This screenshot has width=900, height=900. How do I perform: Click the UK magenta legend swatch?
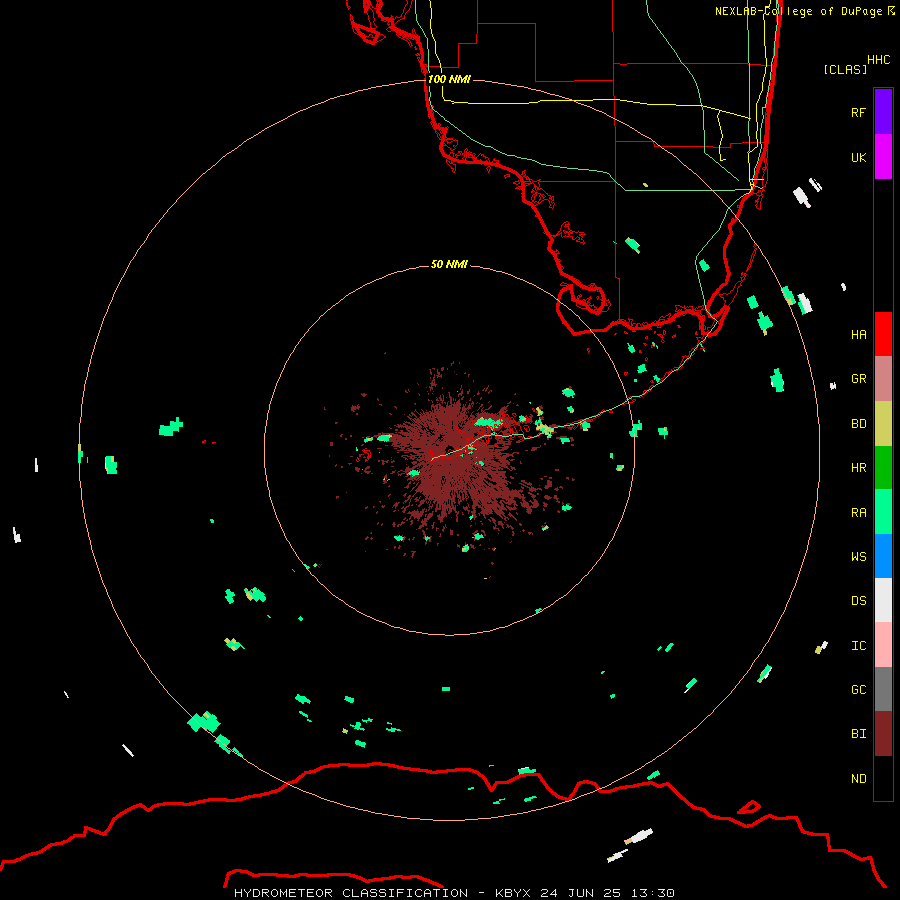[x=883, y=157]
